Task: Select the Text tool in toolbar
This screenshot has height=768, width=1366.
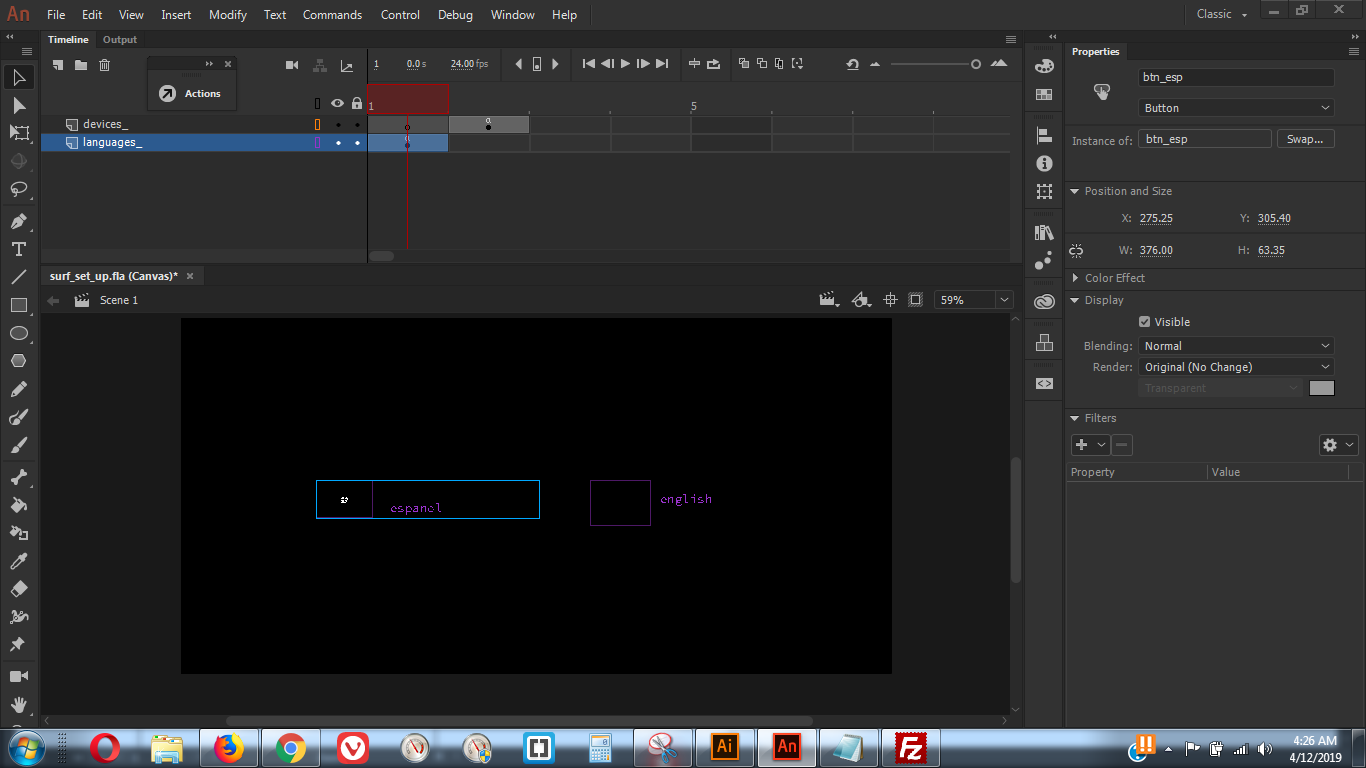Action: pyautogui.click(x=18, y=249)
